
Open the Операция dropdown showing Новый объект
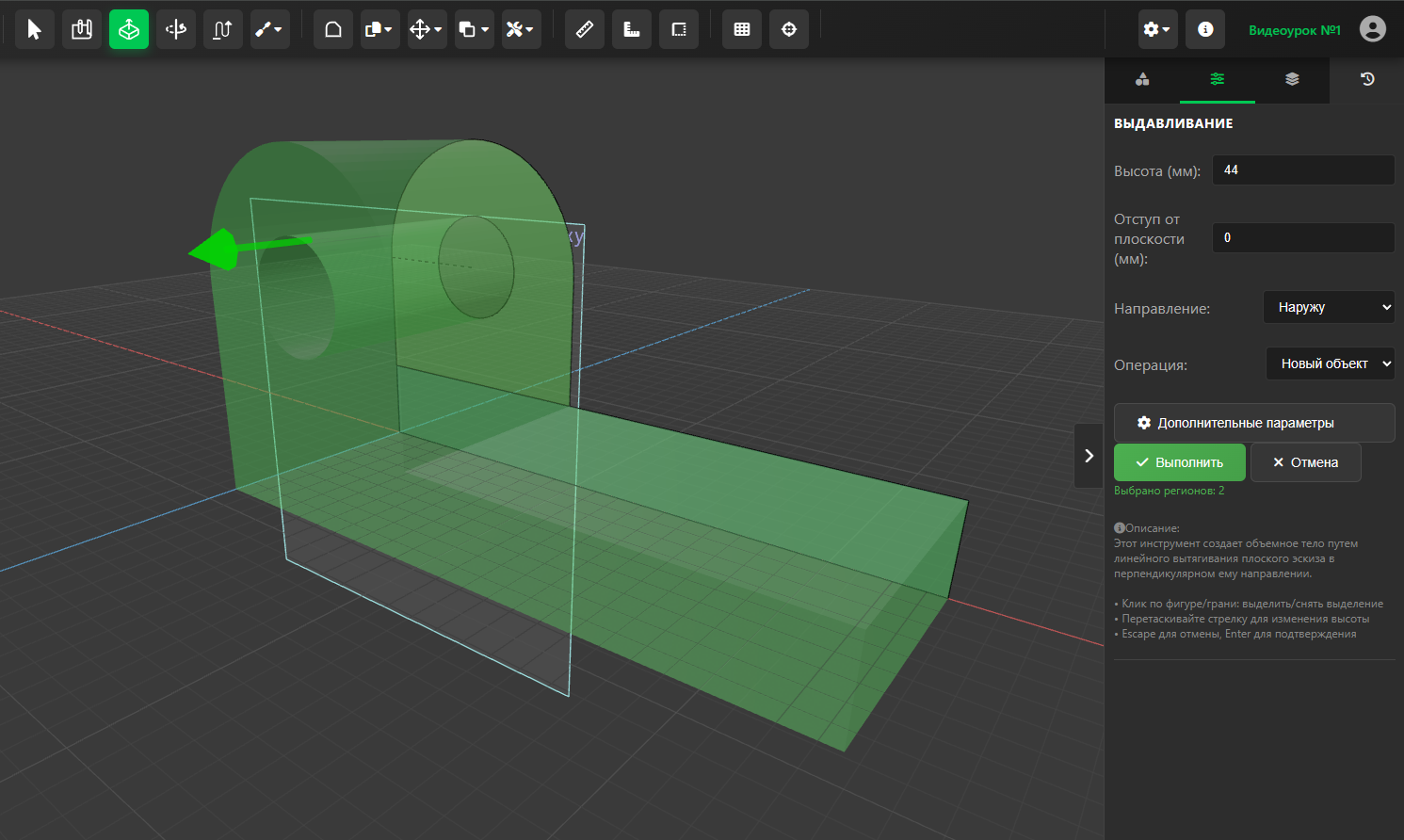[1331, 363]
